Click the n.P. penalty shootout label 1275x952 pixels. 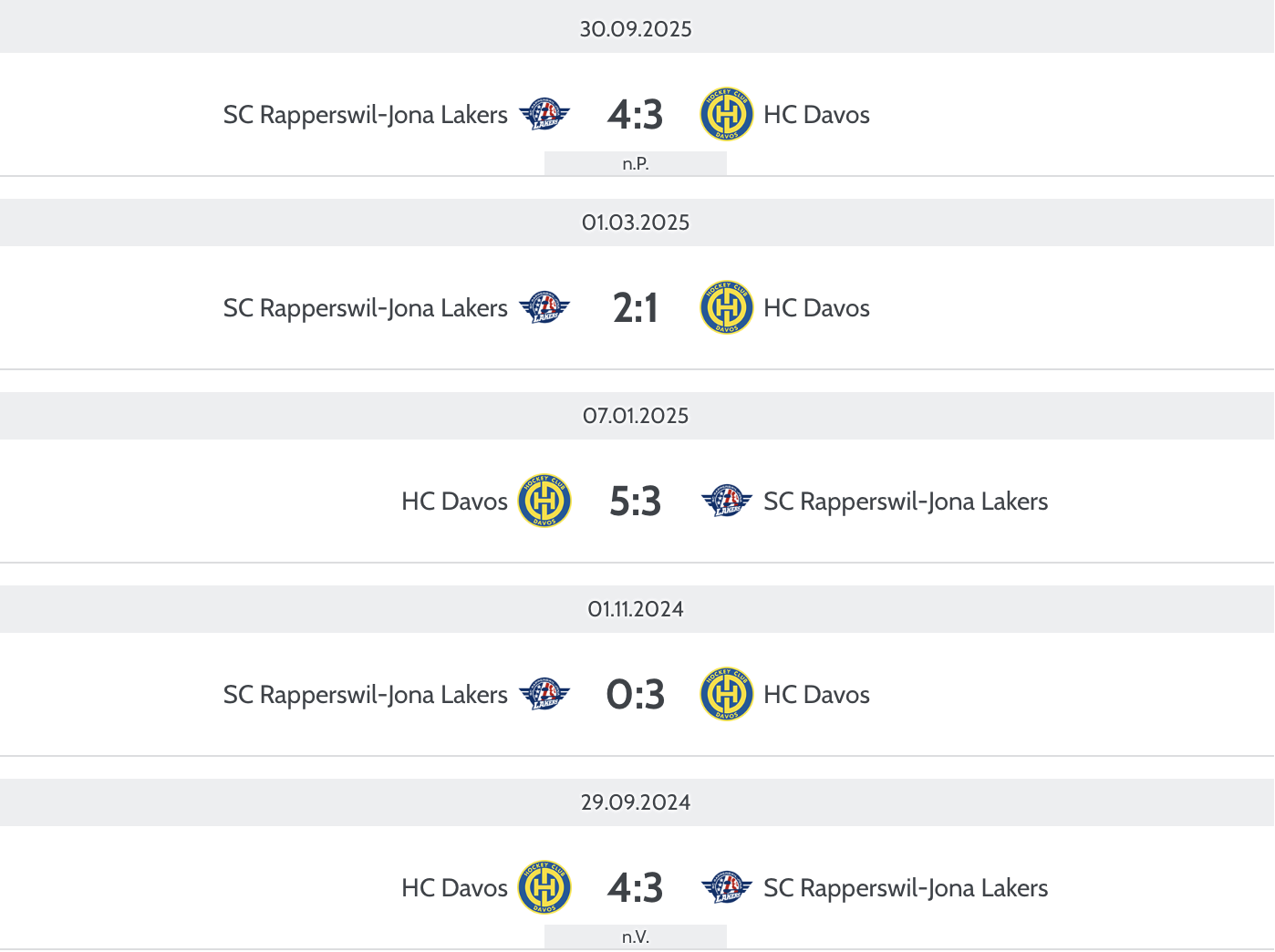[636, 164]
